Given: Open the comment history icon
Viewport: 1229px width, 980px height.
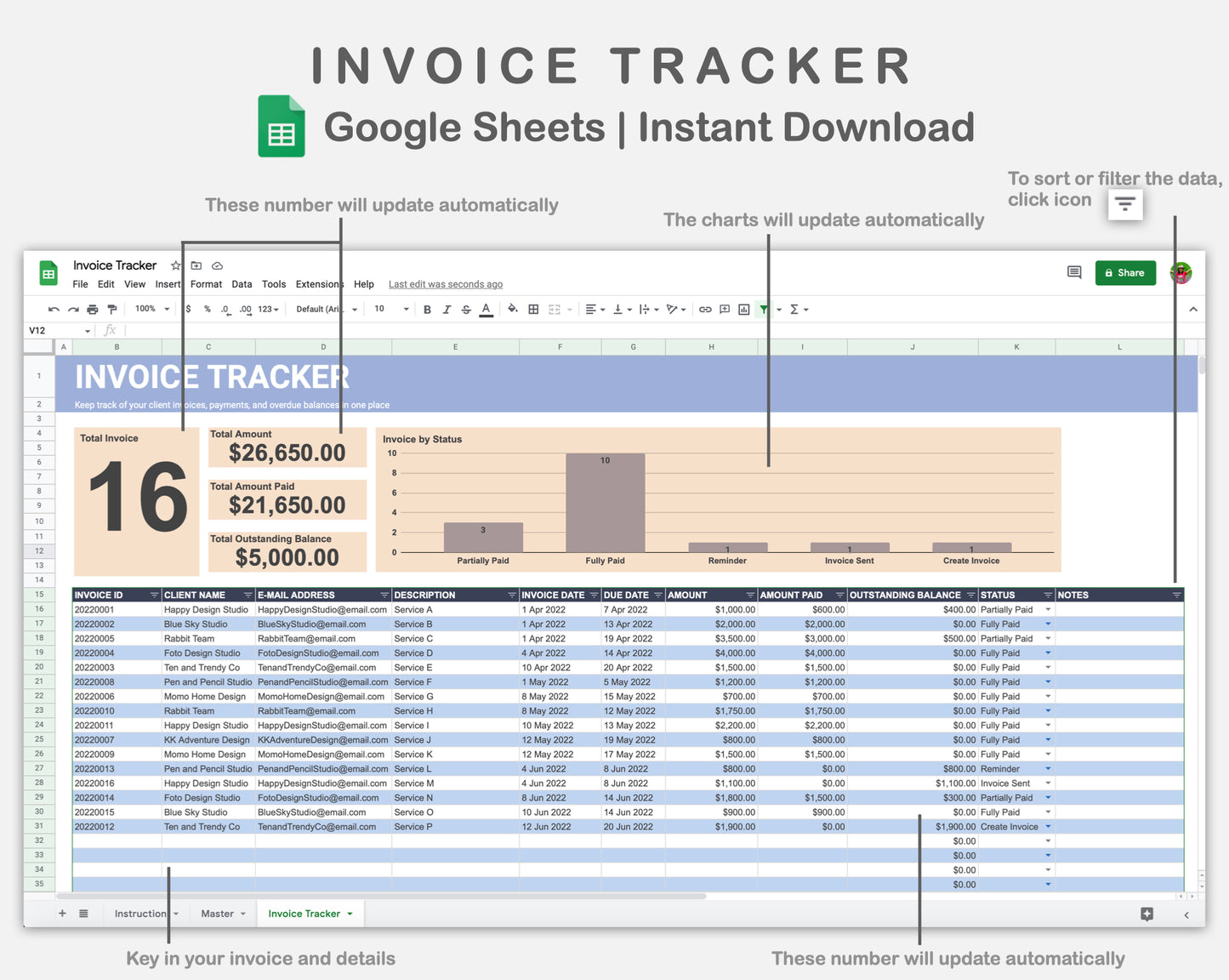Looking at the screenshot, I should pyautogui.click(x=1074, y=272).
